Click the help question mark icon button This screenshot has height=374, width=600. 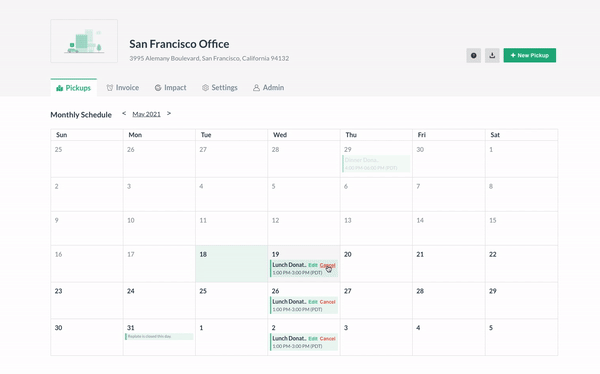point(473,56)
